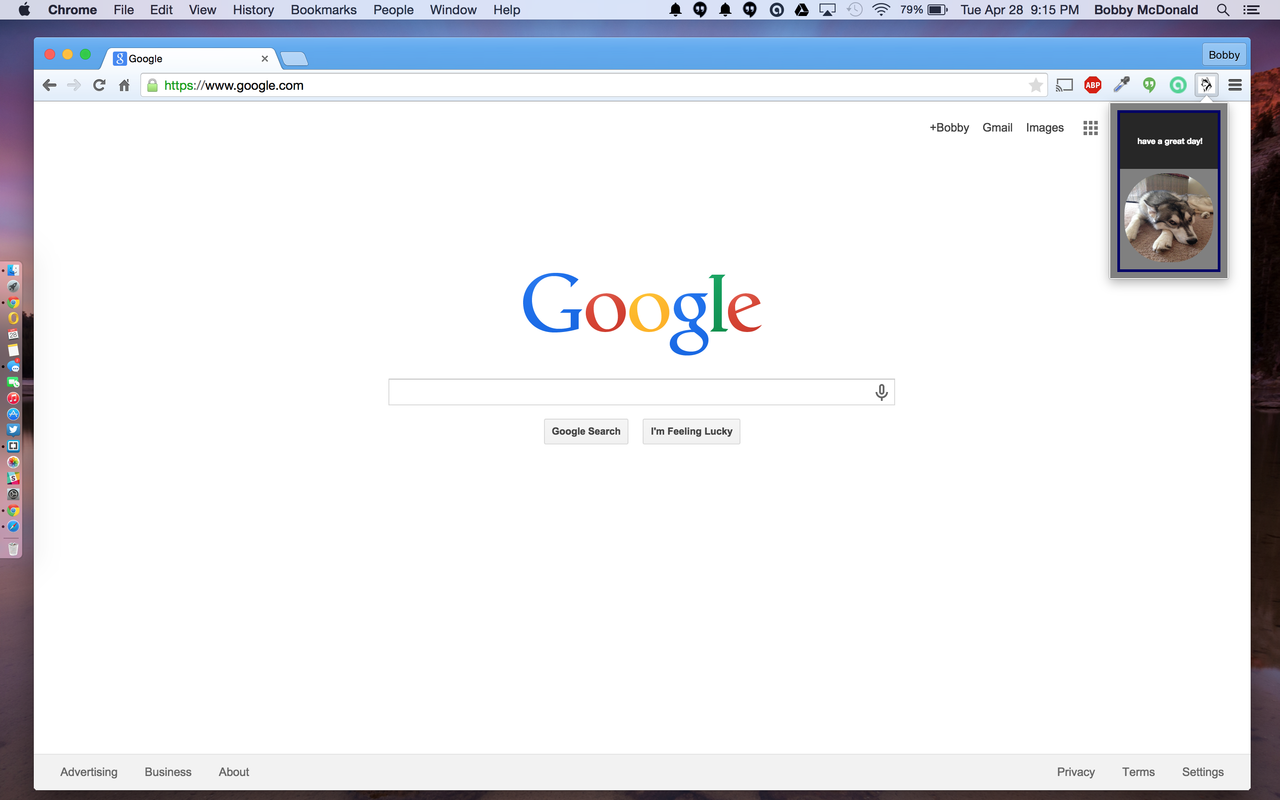The width and height of the screenshot is (1280, 800).
Task: Open the Gmail link
Action: (997, 127)
